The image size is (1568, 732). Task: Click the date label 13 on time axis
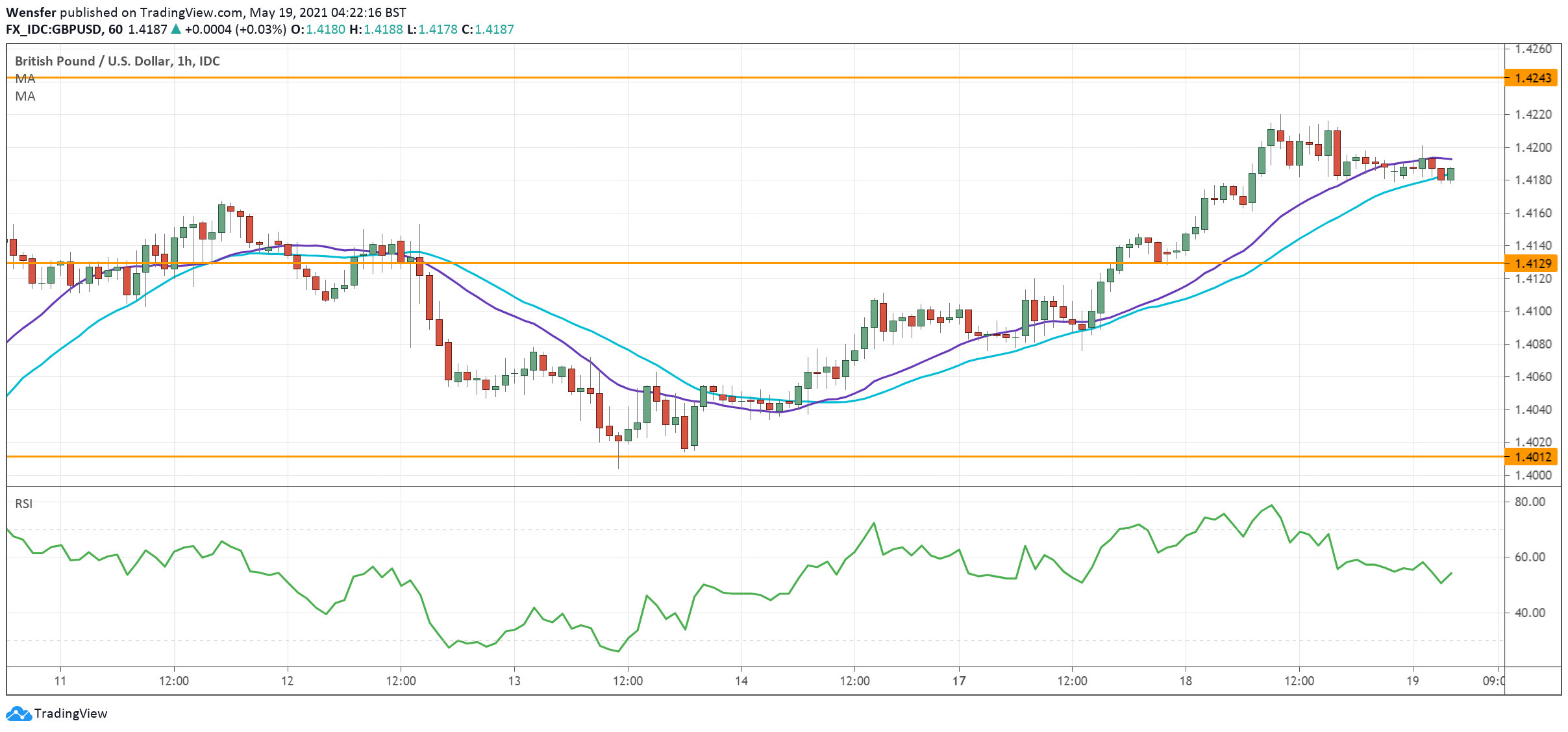(514, 681)
